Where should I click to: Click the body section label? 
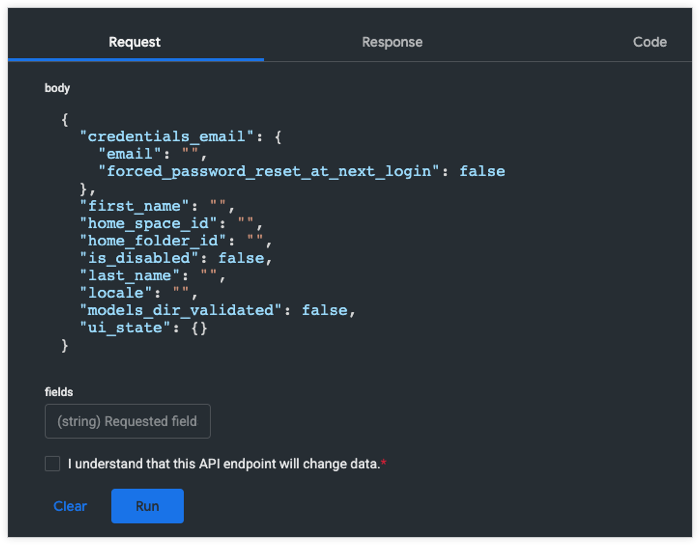(x=57, y=88)
